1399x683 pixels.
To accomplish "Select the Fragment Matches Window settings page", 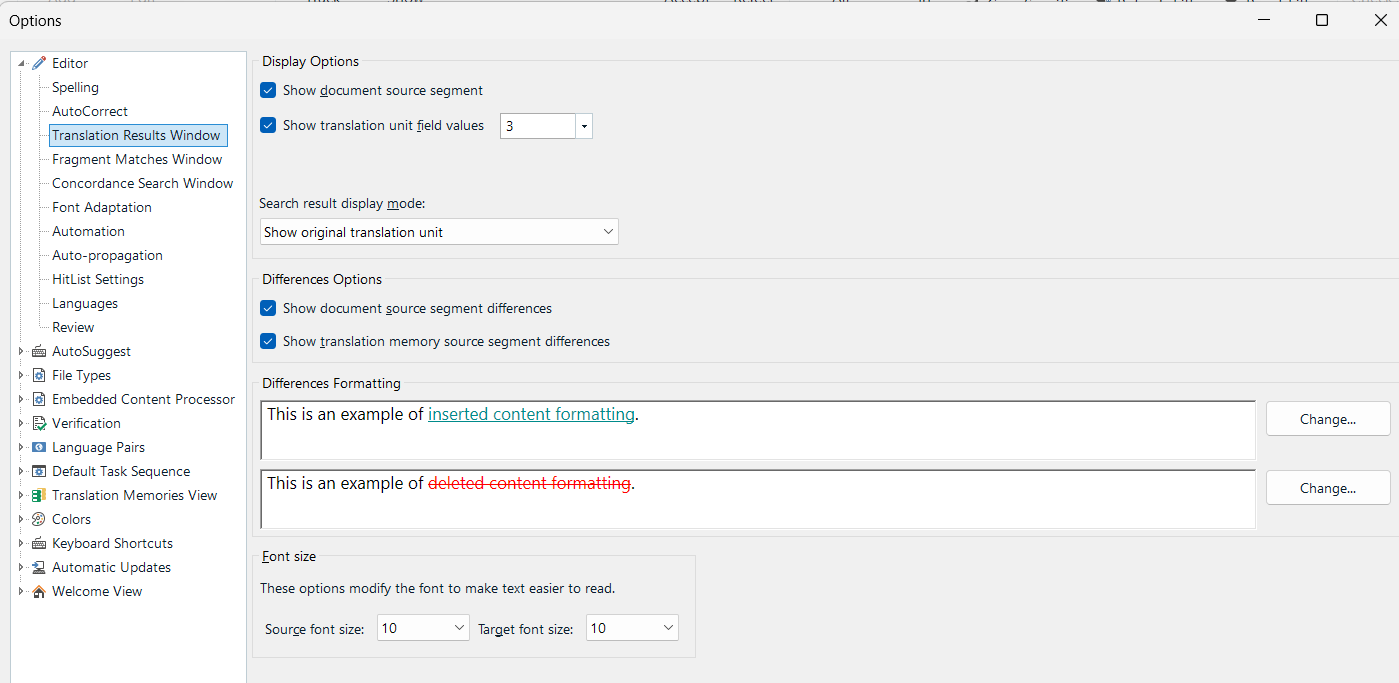I will click(x=137, y=159).
